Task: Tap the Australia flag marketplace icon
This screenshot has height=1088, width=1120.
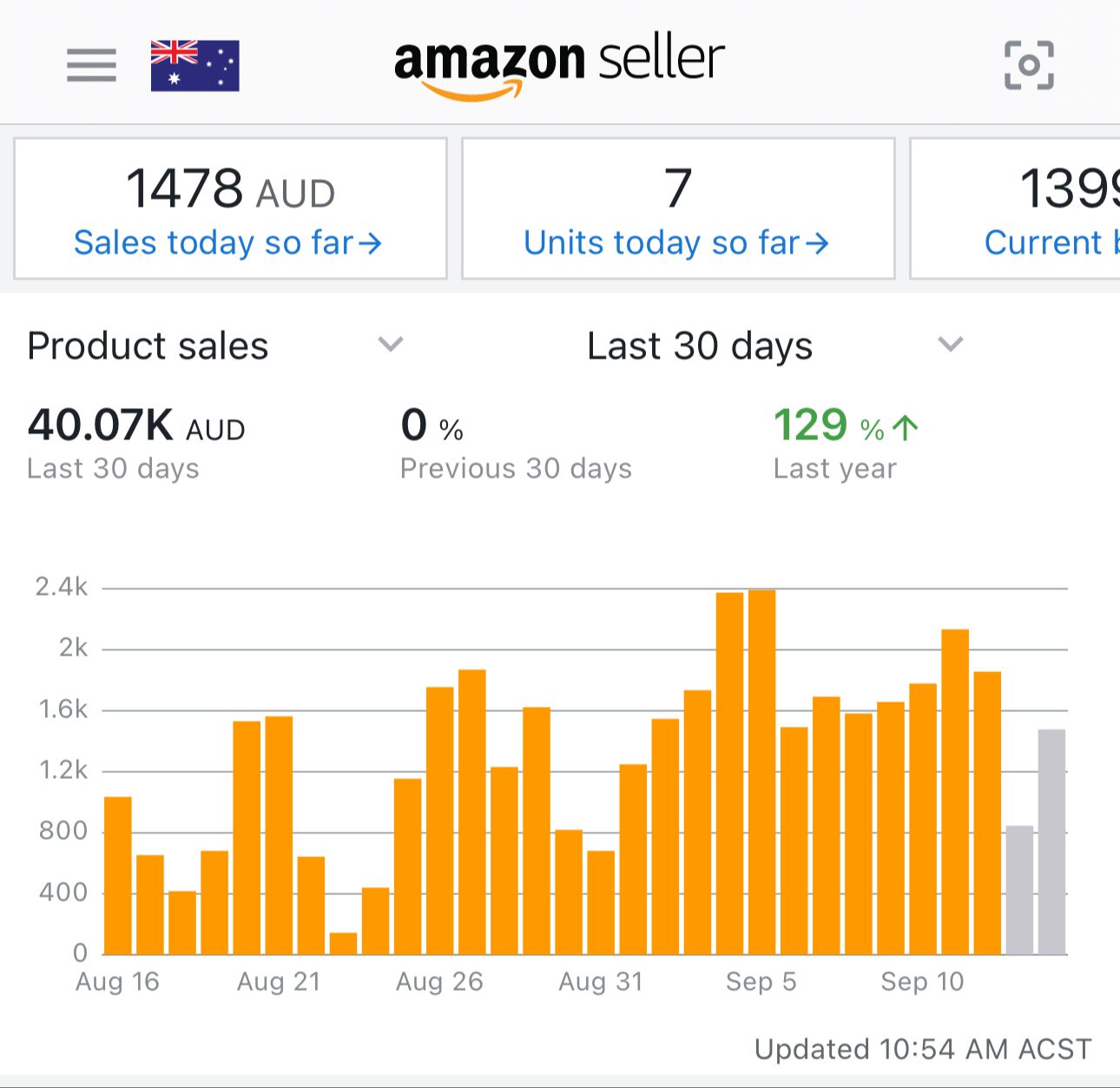Action: 194,65
